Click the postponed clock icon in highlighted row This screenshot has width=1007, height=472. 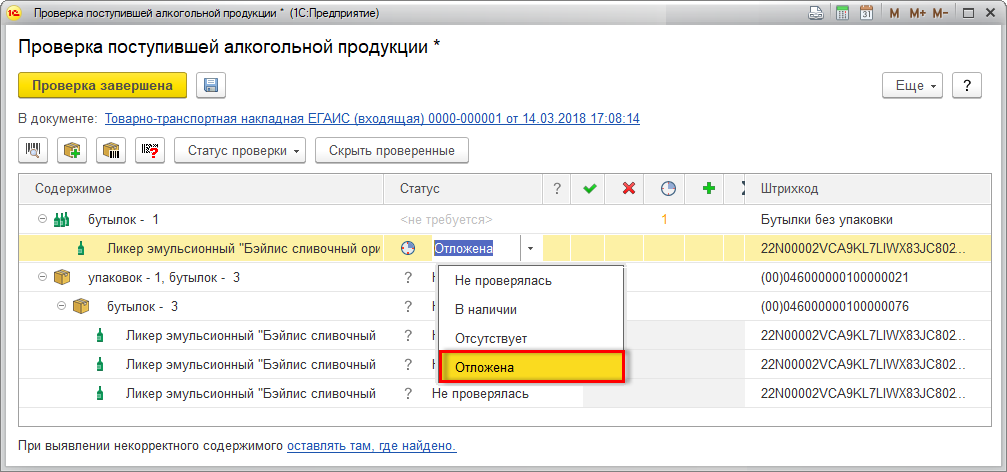tap(406, 248)
